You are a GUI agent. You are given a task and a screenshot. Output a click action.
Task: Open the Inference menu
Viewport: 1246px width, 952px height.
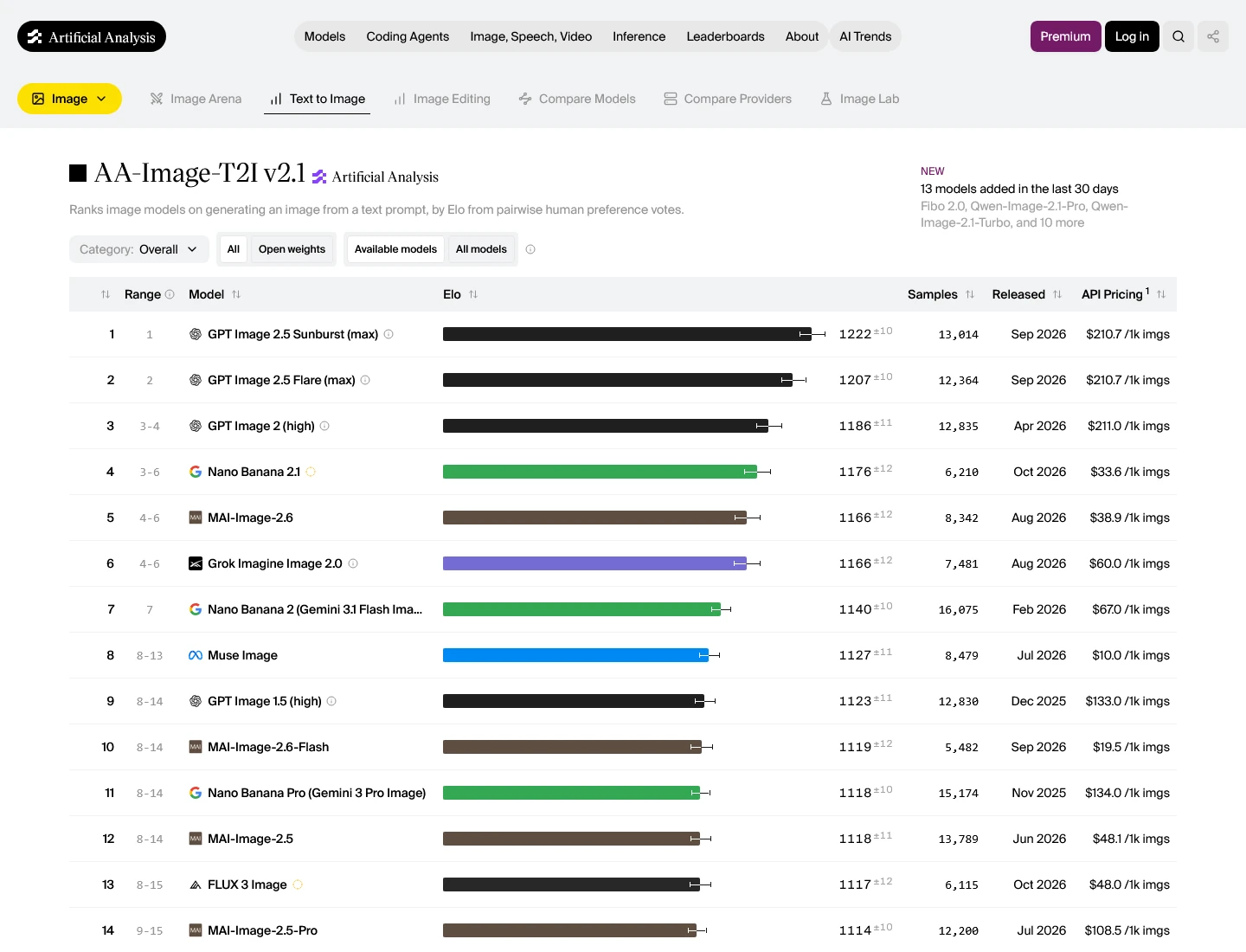tap(639, 36)
